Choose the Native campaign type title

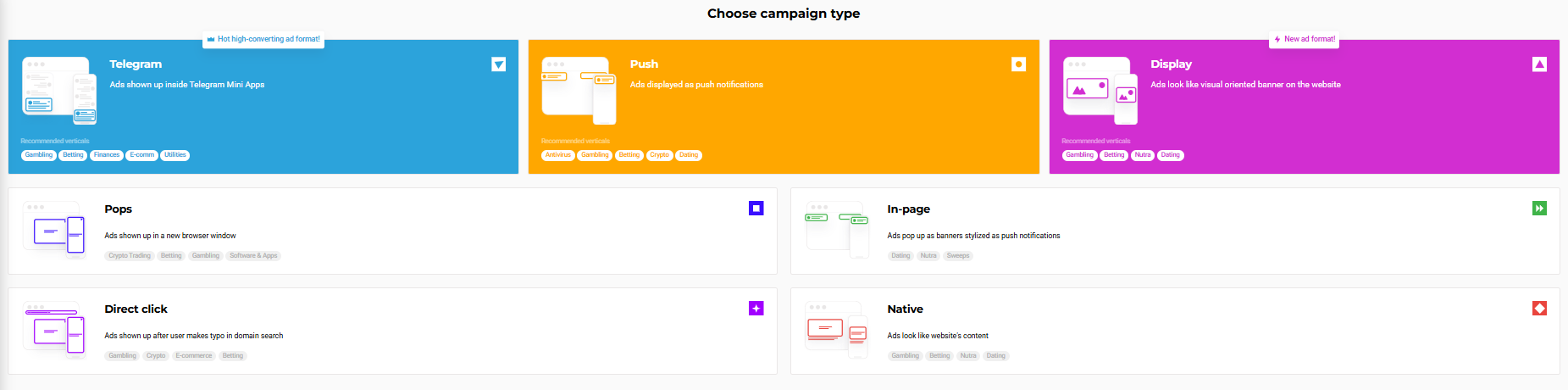(905, 309)
